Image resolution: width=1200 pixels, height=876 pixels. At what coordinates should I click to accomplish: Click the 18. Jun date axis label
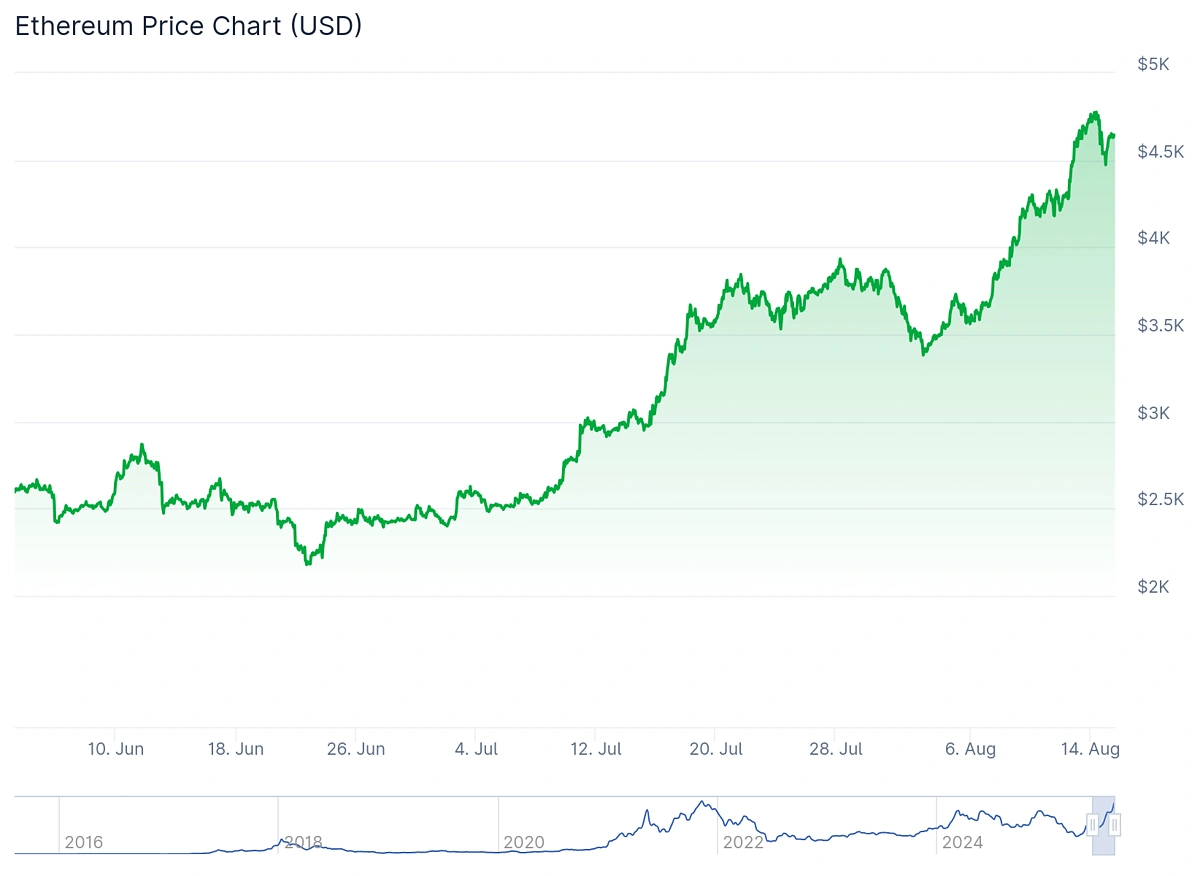point(236,749)
